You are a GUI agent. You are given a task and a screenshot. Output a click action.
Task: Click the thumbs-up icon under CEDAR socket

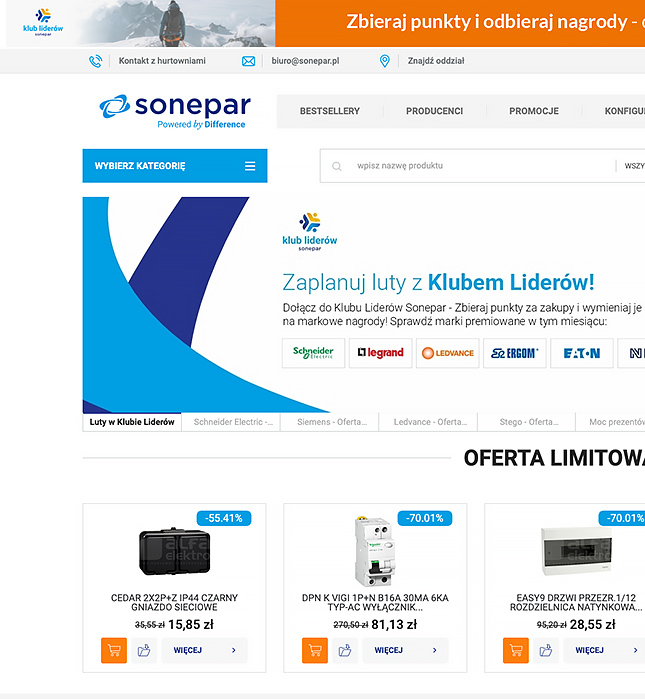coord(144,650)
